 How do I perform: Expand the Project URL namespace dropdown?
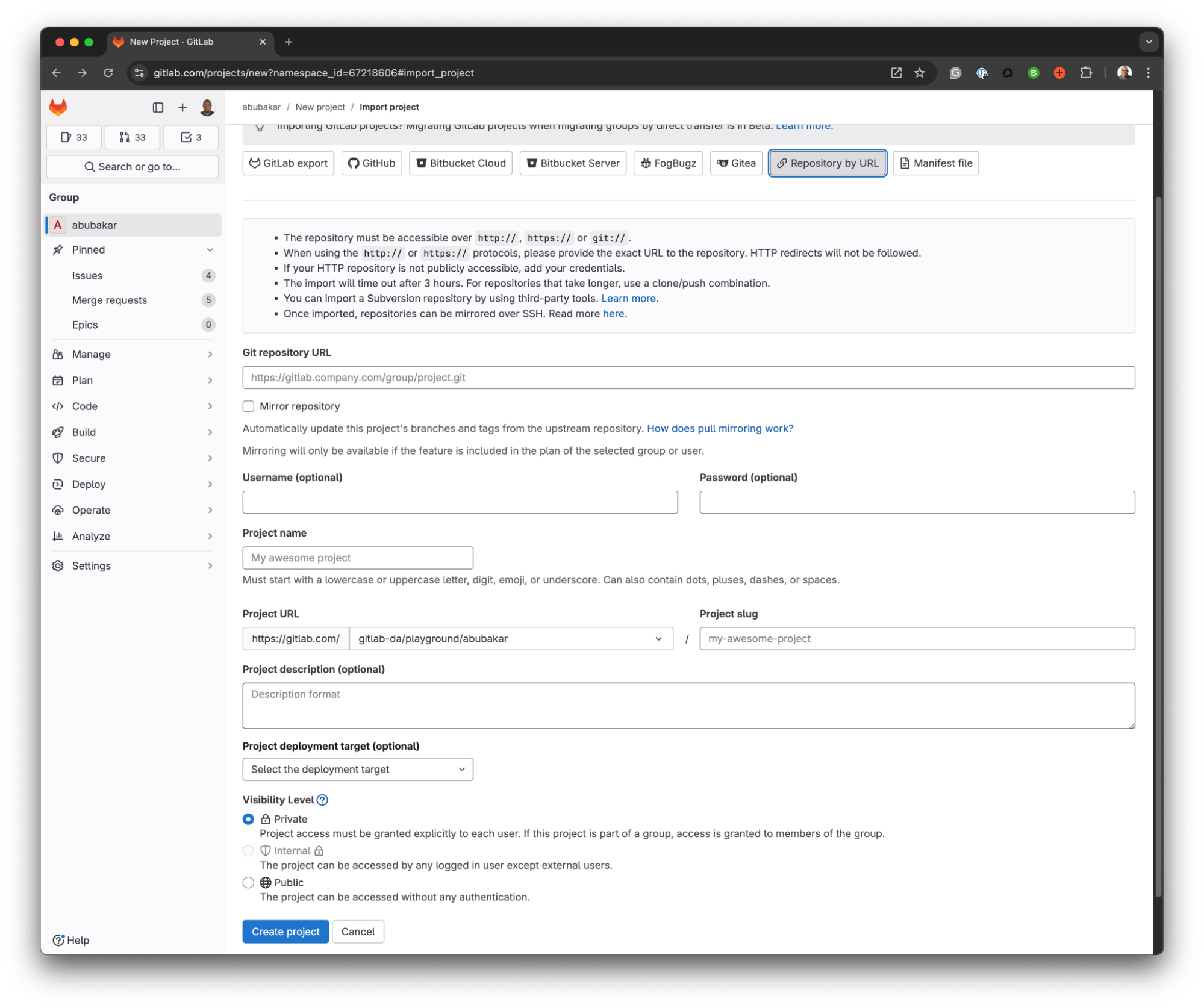click(x=659, y=638)
